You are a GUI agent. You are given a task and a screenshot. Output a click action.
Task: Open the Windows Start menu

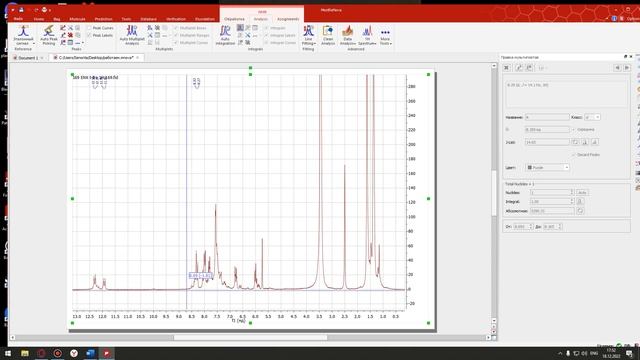(x=8, y=353)
